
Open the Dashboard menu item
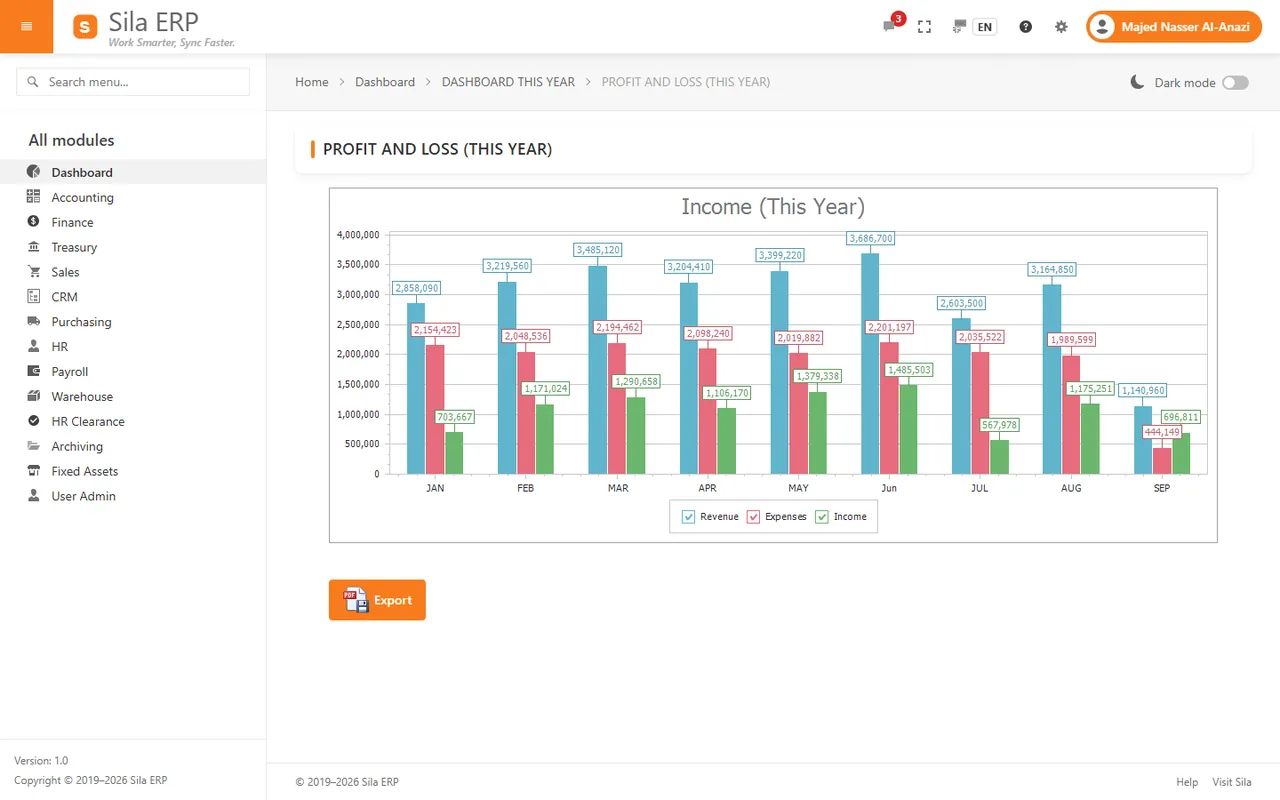tap(133, 172)
